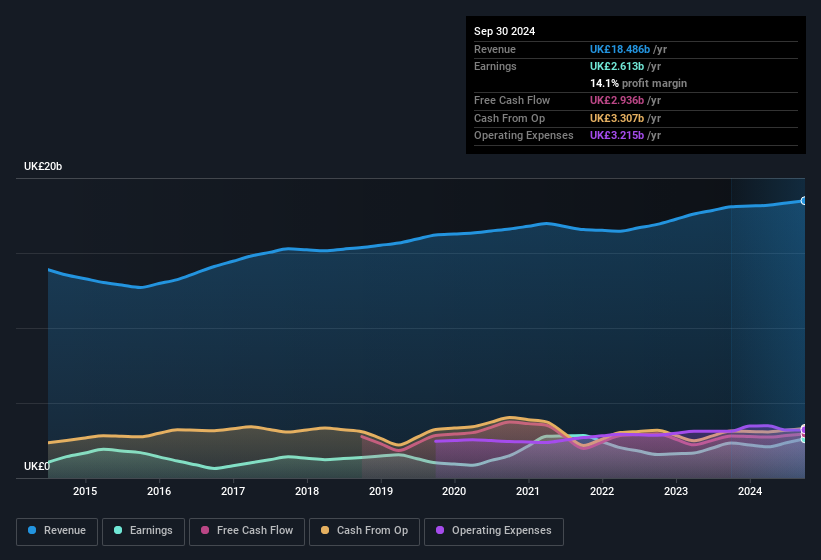Click the UK£3.307b cash from op value
Viewport: 821px width, 560px height.
click(x=617, y=118)
